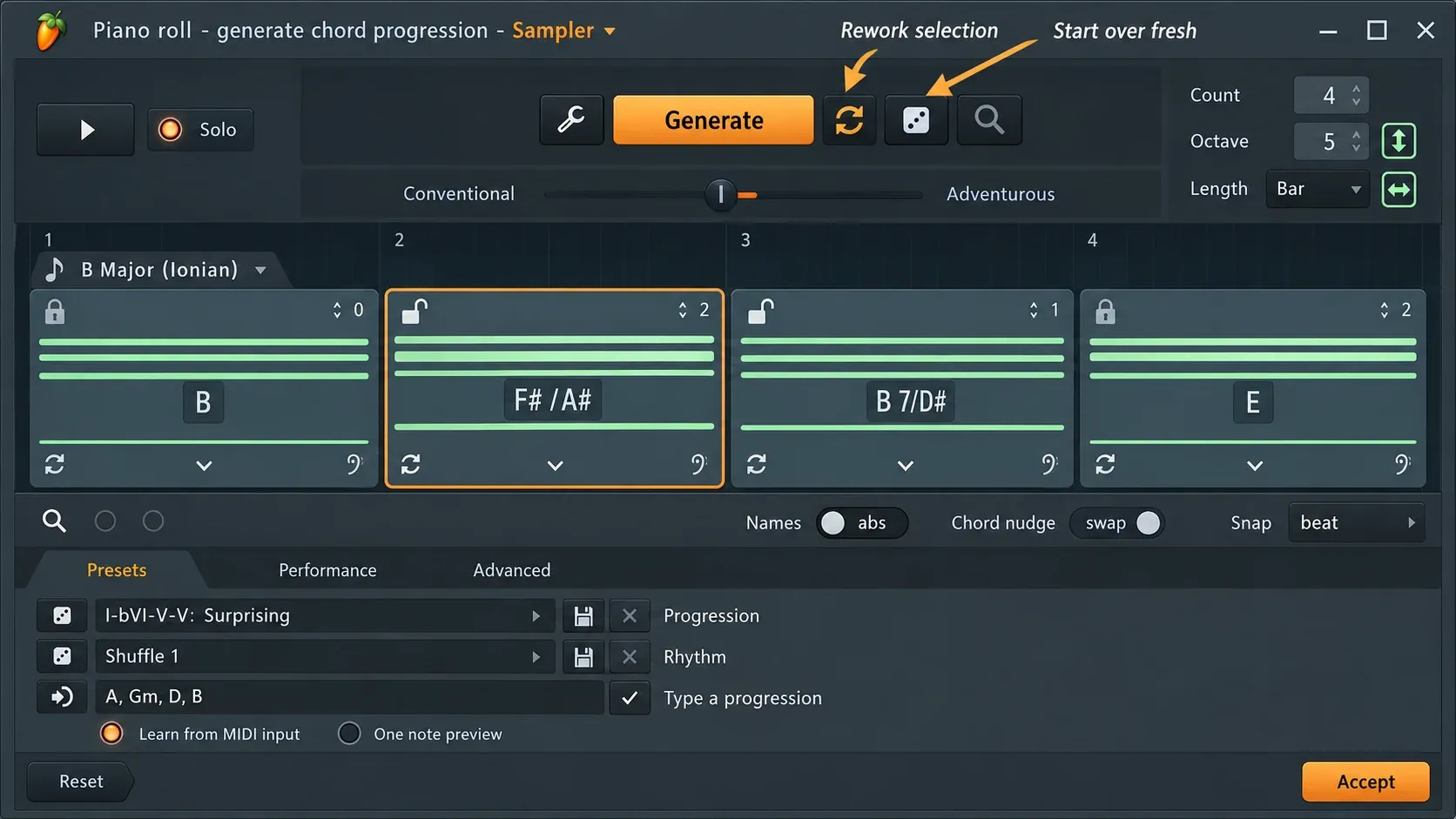Click the regenerate icon on B chord card
1456x819 pixels.
(55, 465)
